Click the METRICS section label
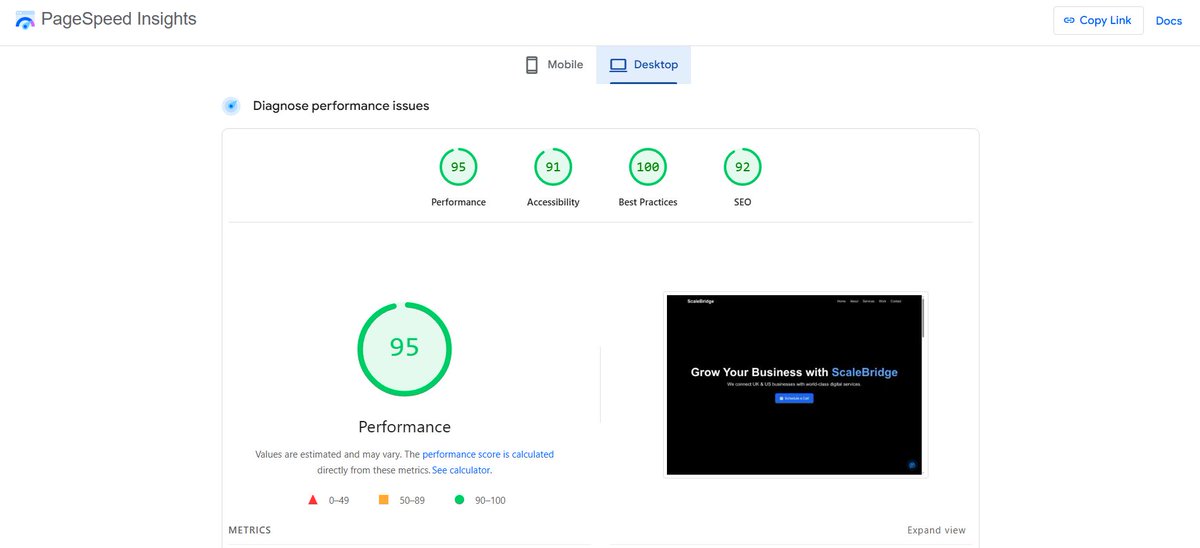 (249, 530)
